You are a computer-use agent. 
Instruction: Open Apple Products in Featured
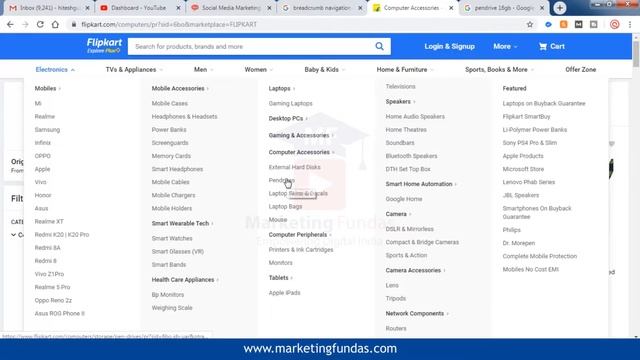coord(523,156)
